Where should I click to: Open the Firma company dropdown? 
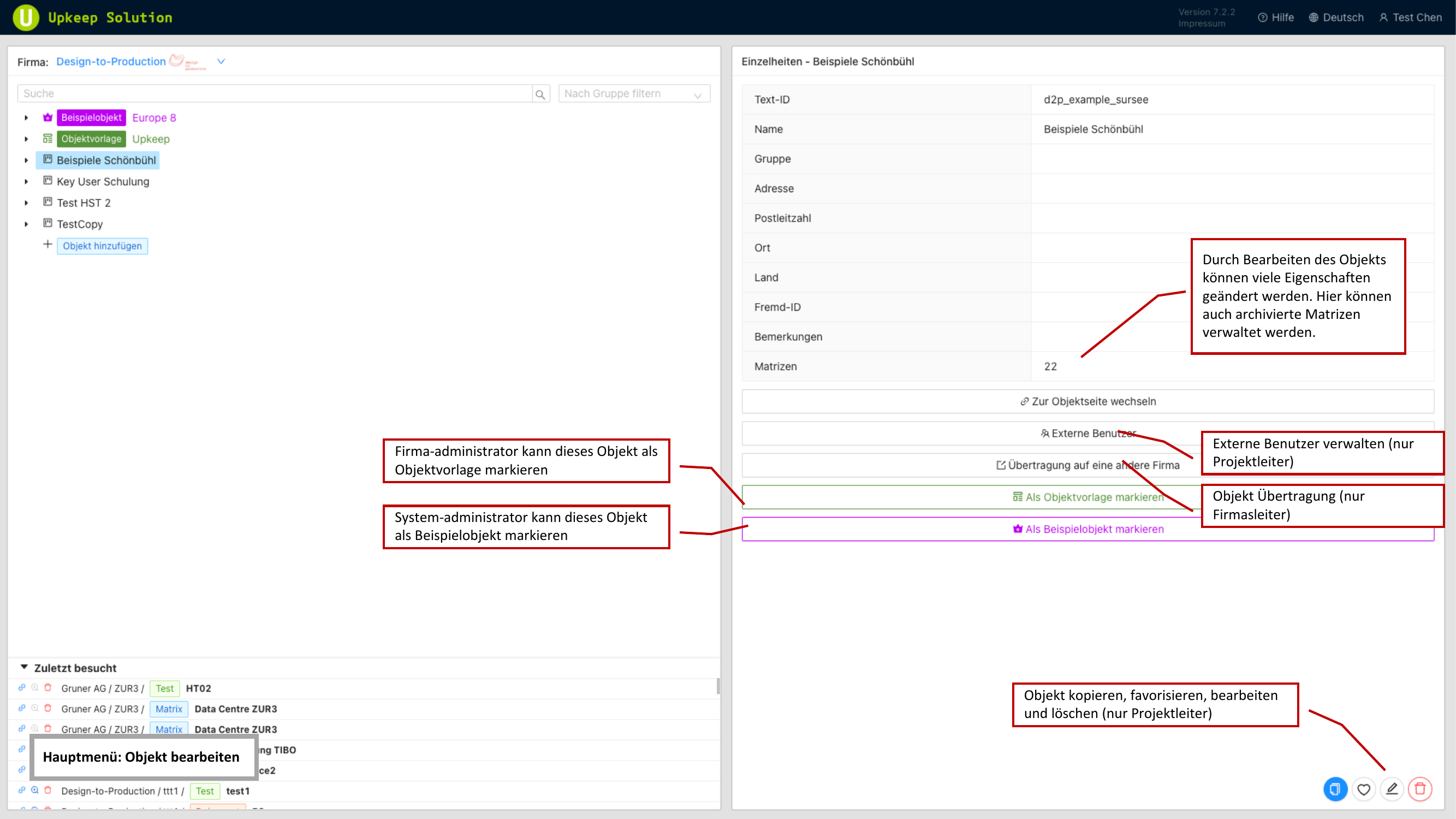coord(221,61)
